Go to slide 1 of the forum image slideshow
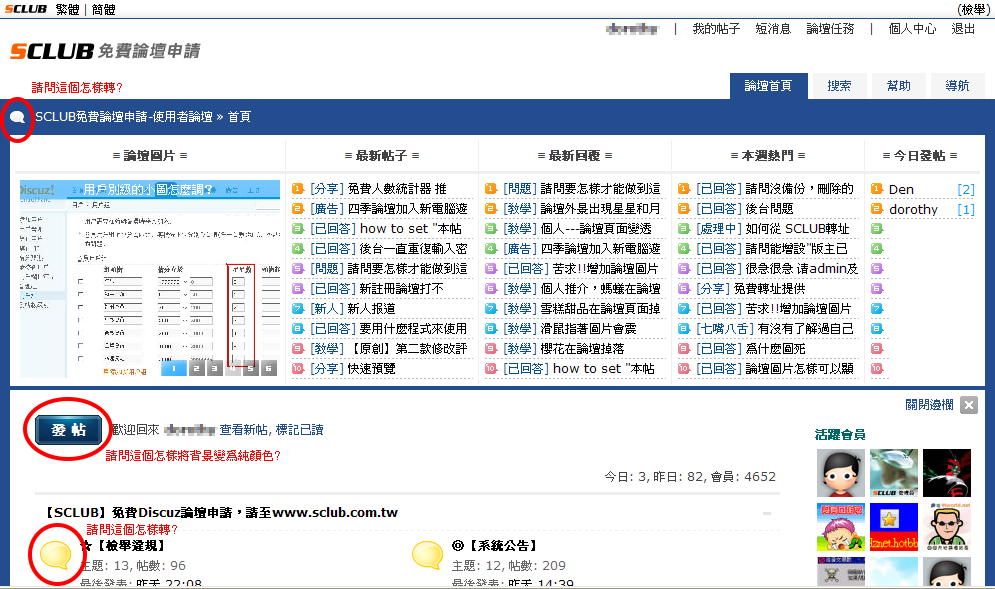This screenshot has height=589, width=995. (173, 368)
